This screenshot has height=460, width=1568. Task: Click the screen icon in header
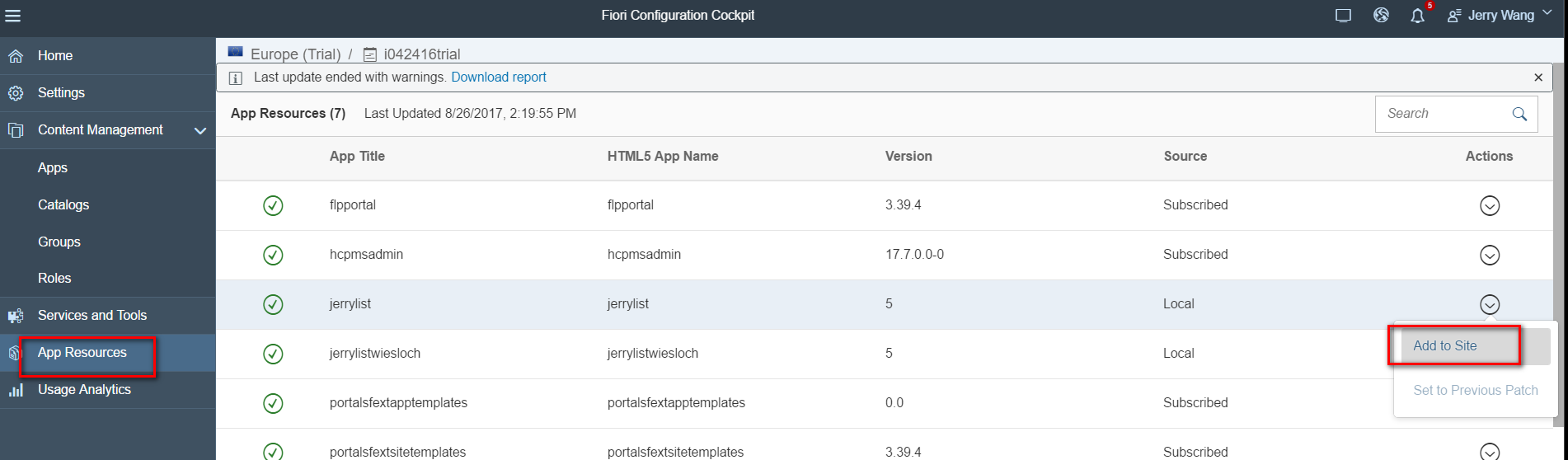coord(1343,16)
